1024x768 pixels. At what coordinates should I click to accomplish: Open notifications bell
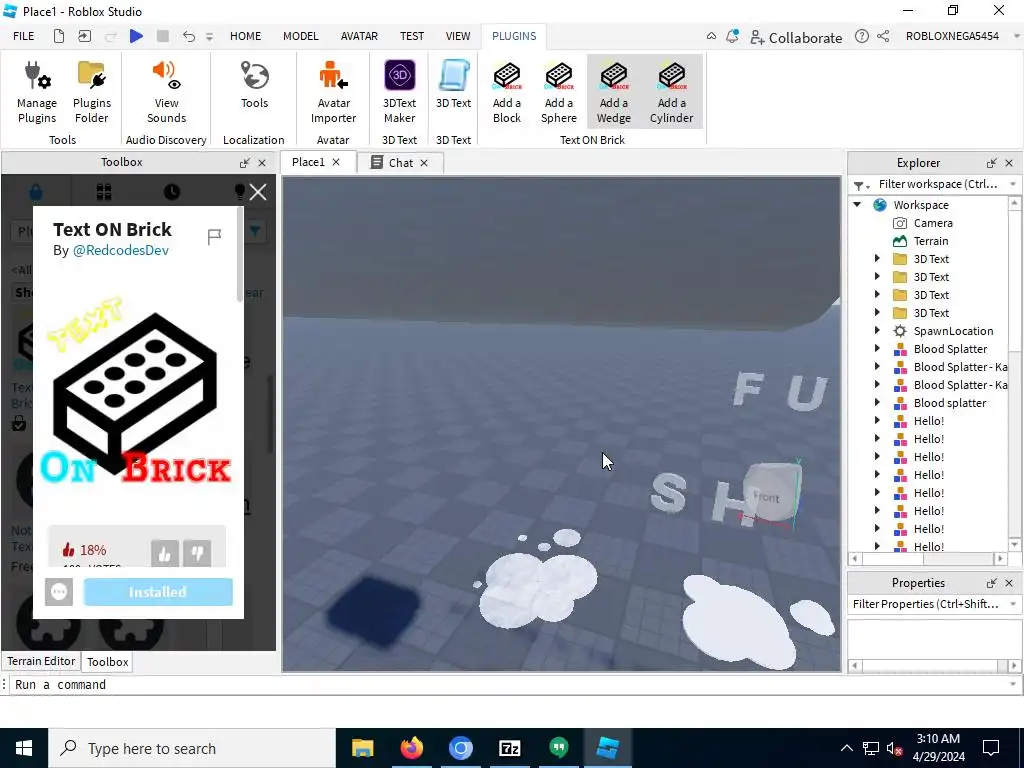(x=732, y=36)
